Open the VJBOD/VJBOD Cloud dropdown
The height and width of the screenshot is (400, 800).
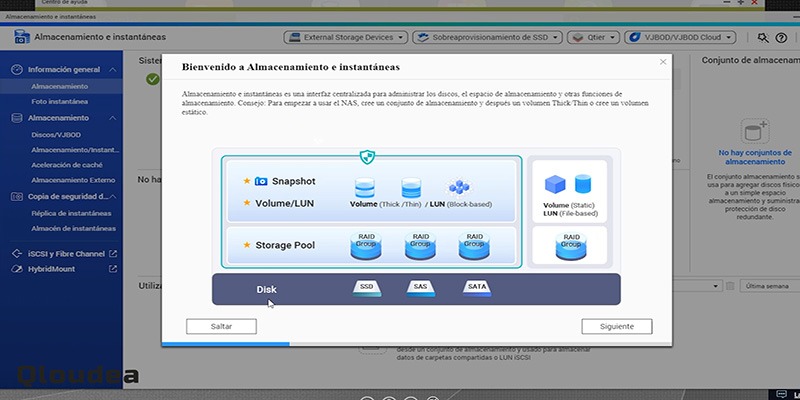pos(680,37)
